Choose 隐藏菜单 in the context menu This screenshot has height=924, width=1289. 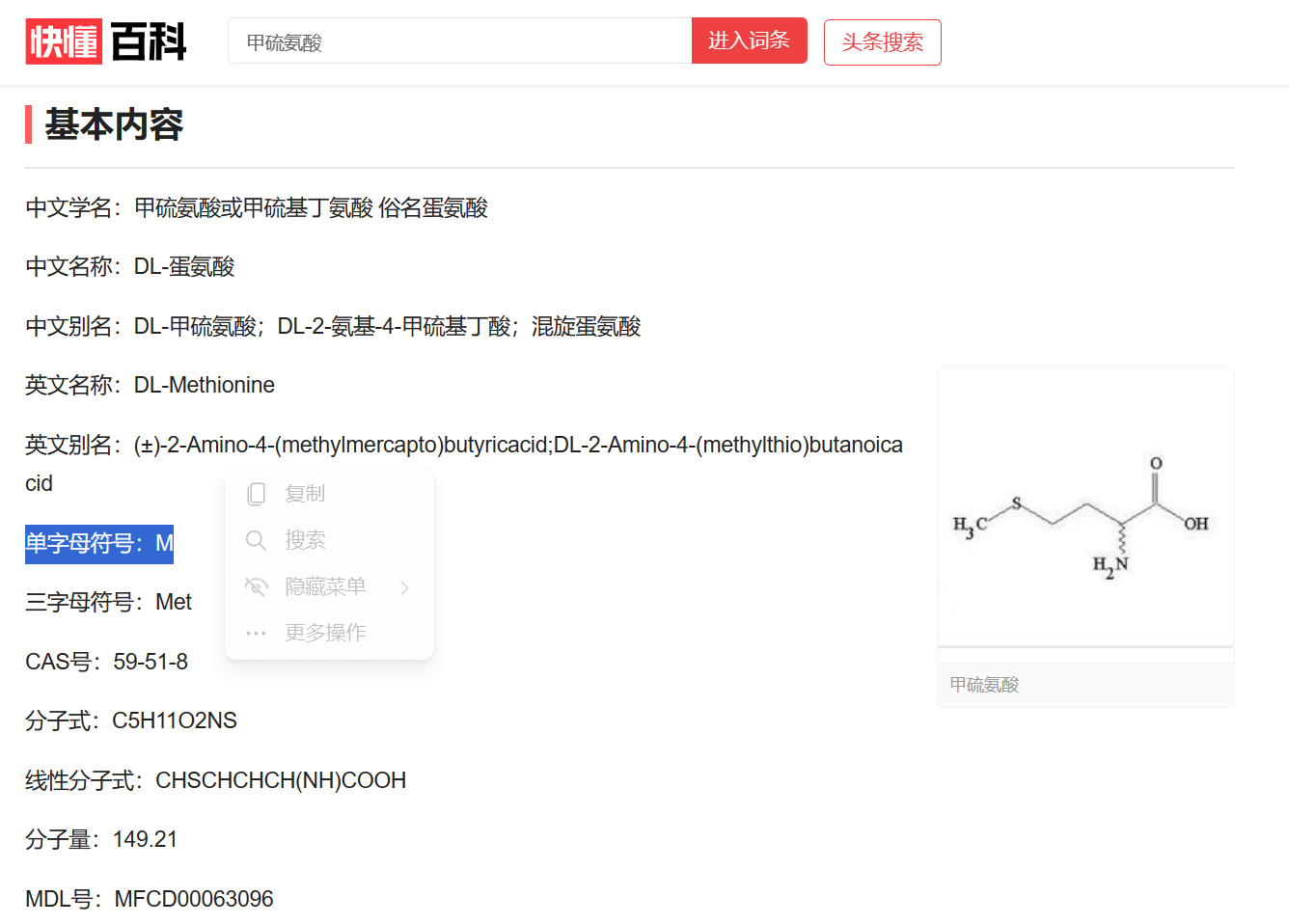coord(325,586)
